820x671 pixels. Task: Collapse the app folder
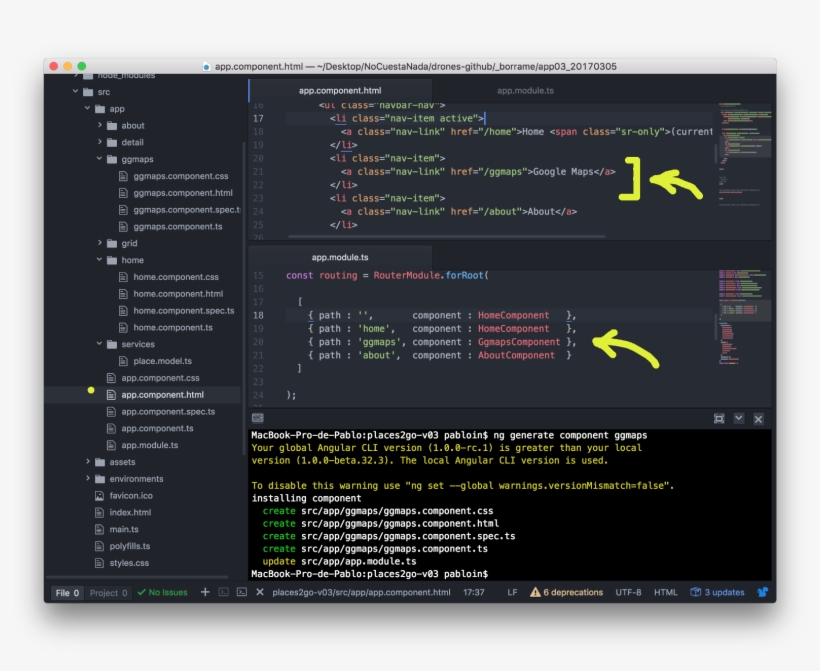[87, 108]
